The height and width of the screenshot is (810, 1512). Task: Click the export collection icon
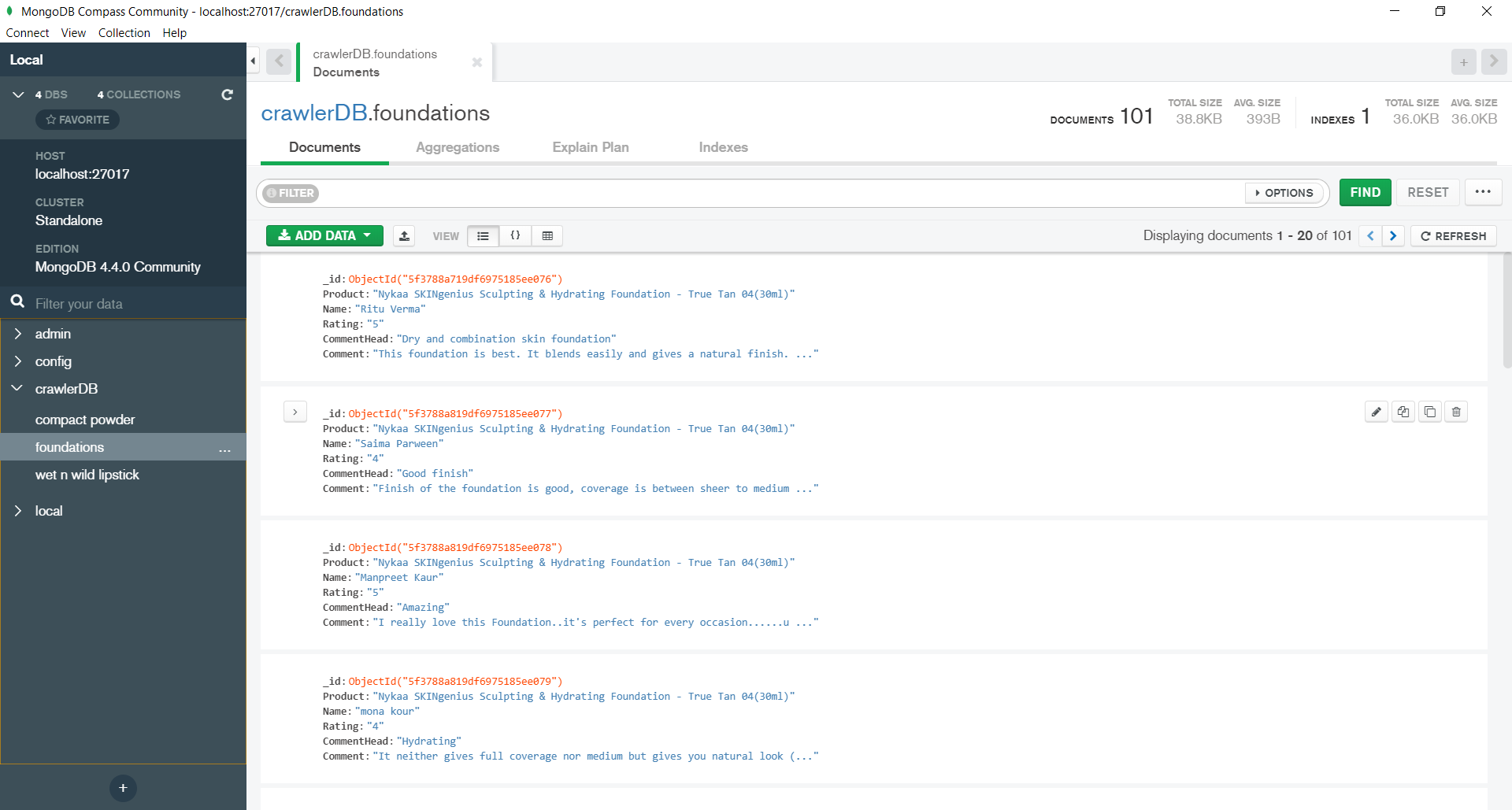click(404, 235)
